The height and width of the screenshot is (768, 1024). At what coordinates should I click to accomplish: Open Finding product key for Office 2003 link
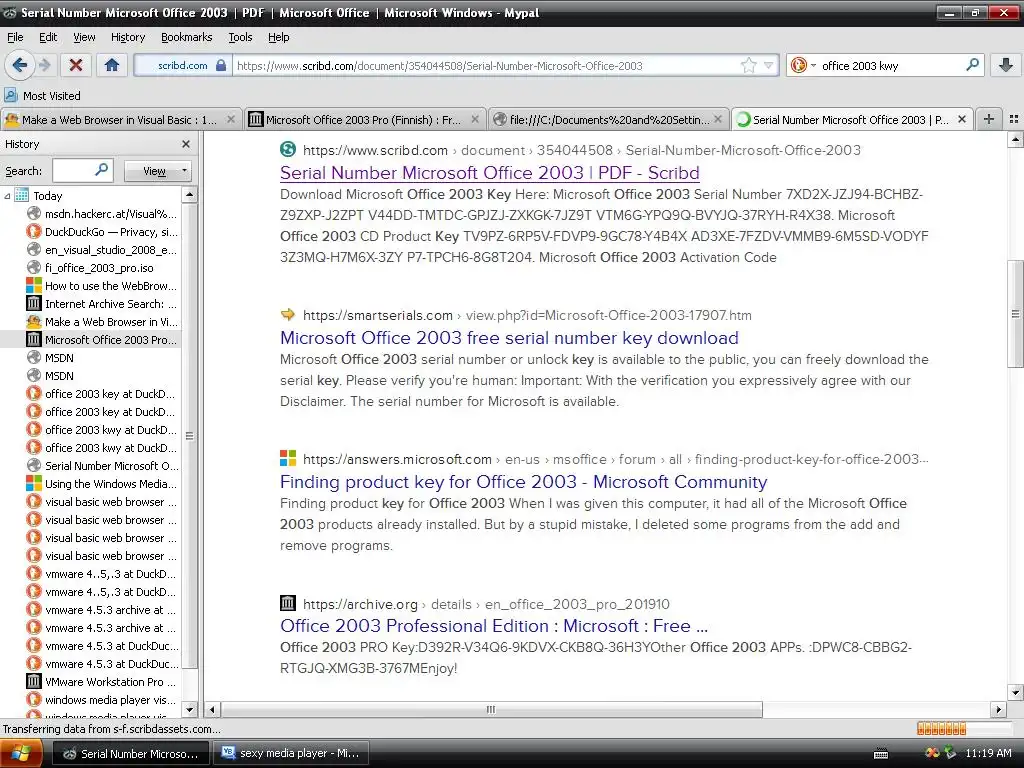coord(524,482)
